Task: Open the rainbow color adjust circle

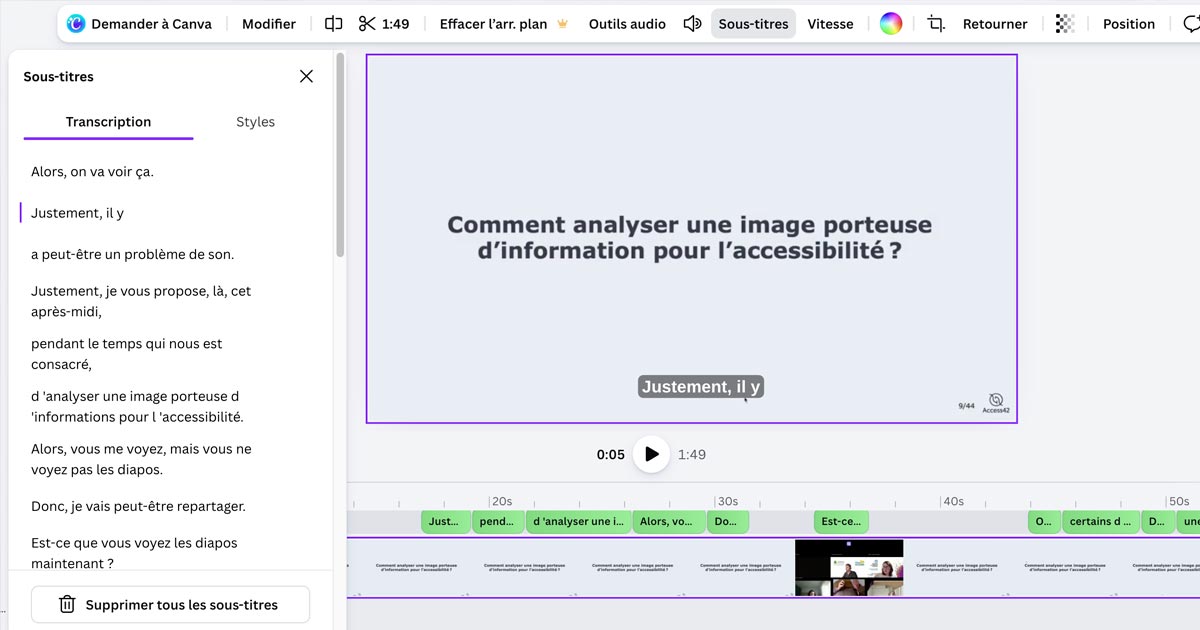Action: coord(890,24)
